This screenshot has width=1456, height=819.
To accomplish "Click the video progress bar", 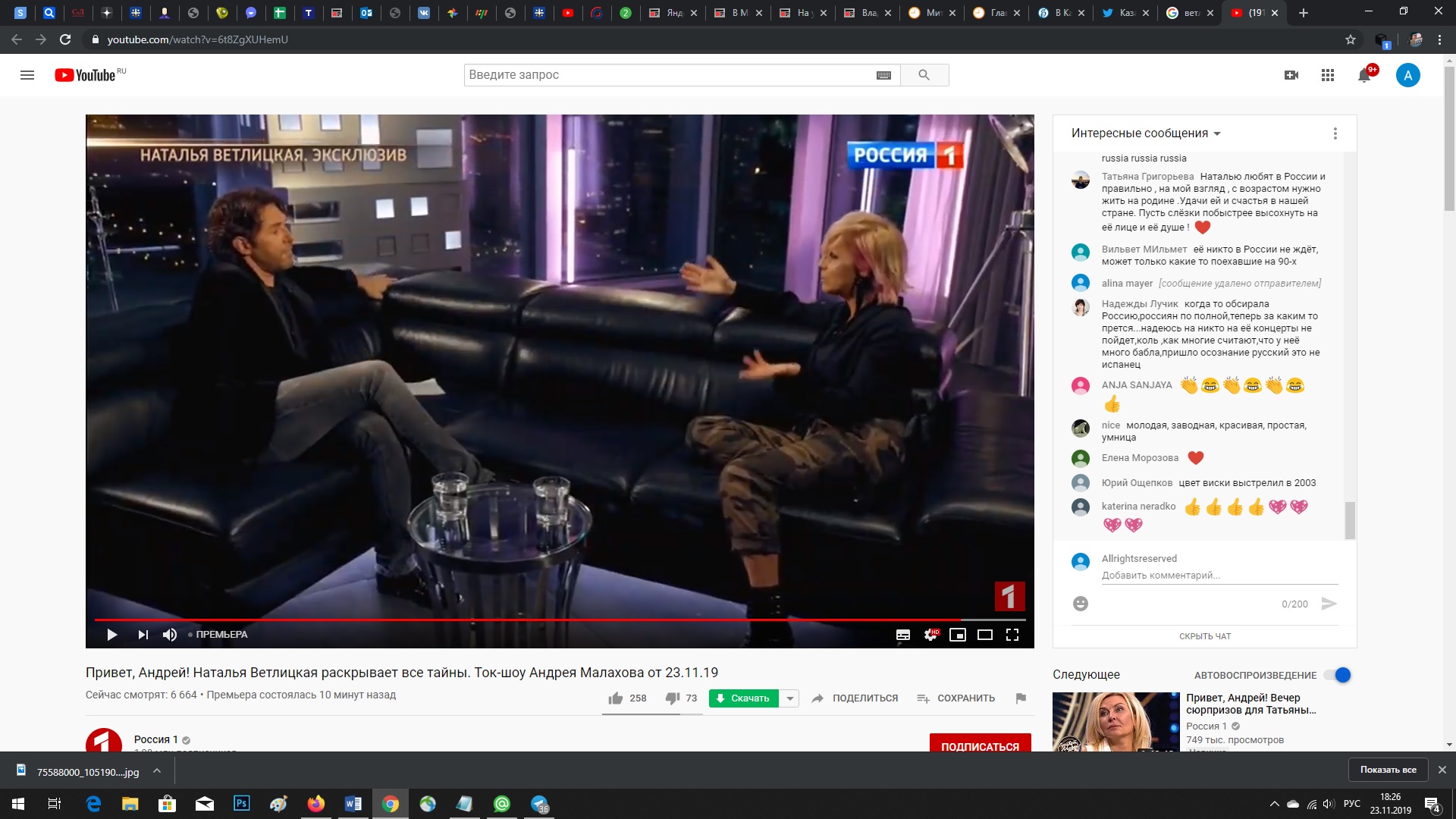I will 560,620.
